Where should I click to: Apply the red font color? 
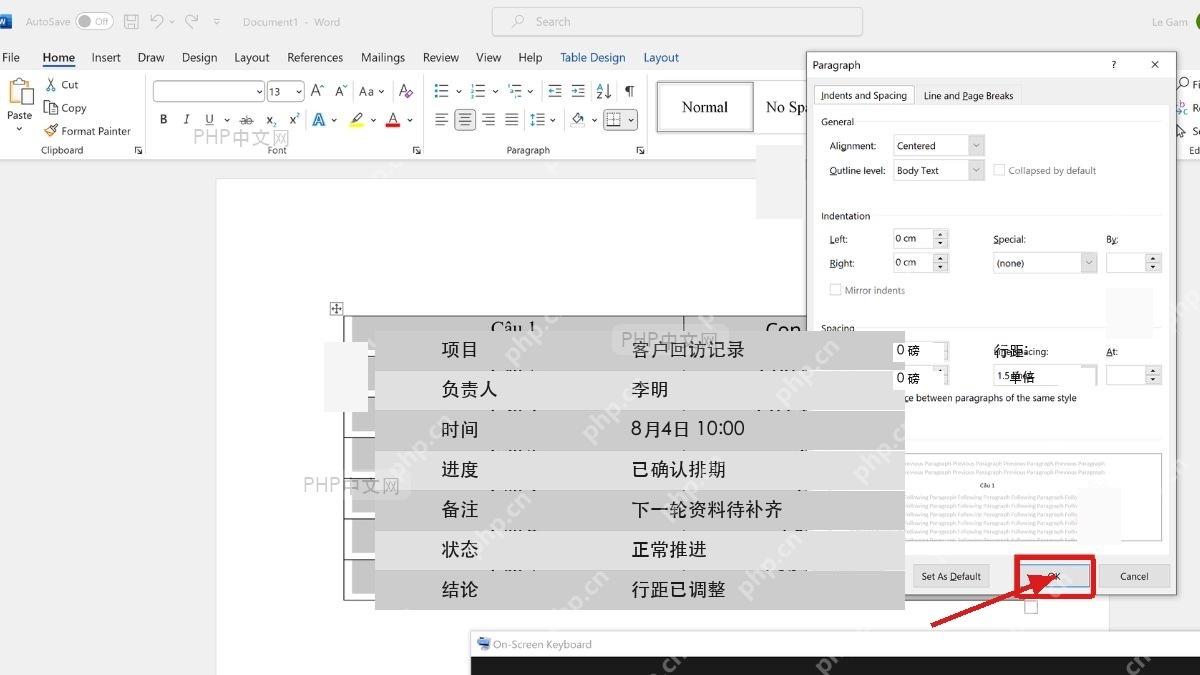click(x=393, y=120)
